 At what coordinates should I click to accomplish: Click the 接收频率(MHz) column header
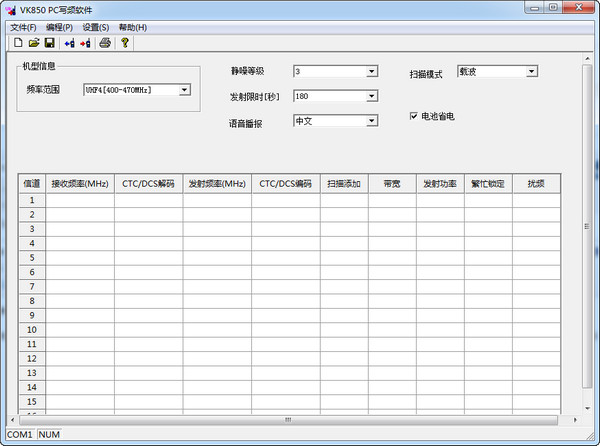[x=80, y=184]
